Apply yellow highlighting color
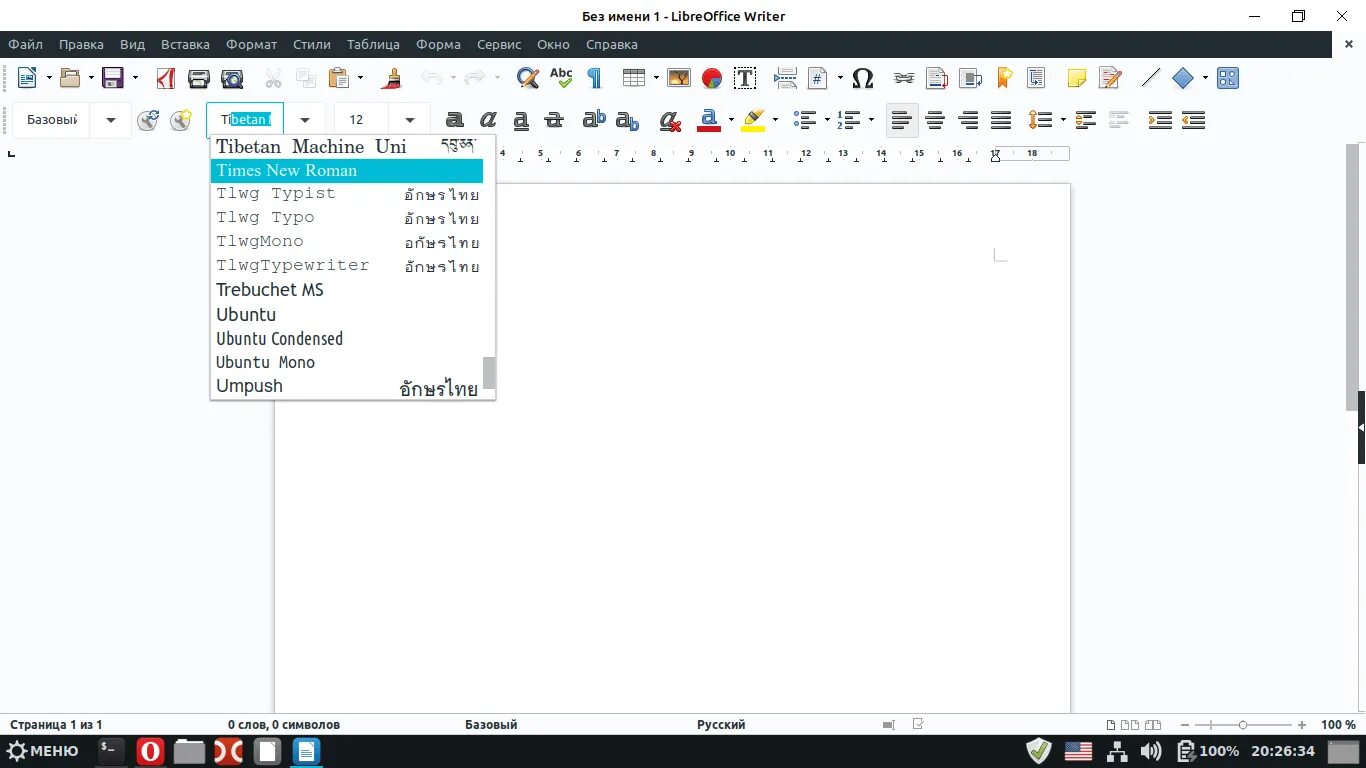 [x=753, y=121]
